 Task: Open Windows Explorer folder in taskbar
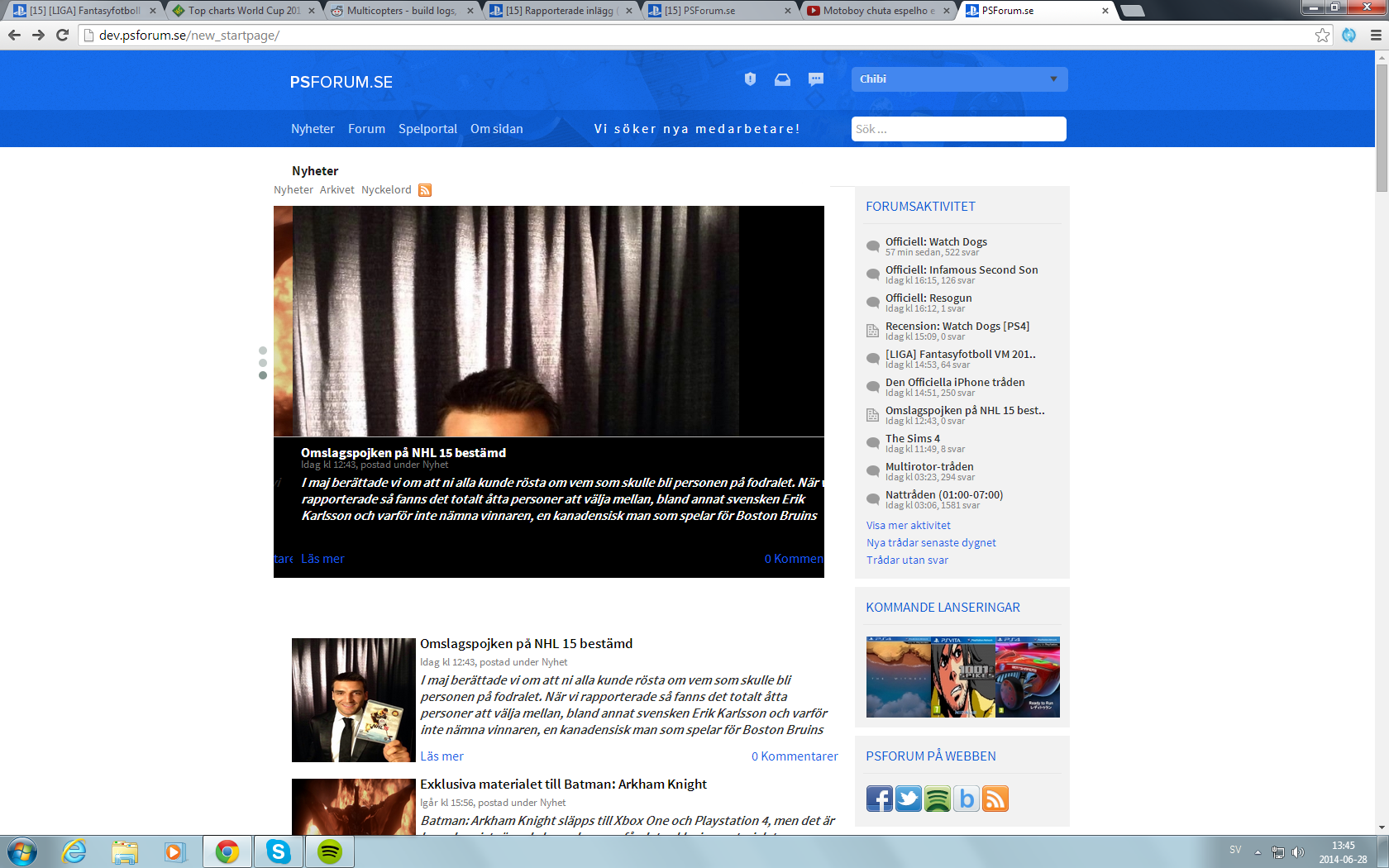[x=125, y=851]
